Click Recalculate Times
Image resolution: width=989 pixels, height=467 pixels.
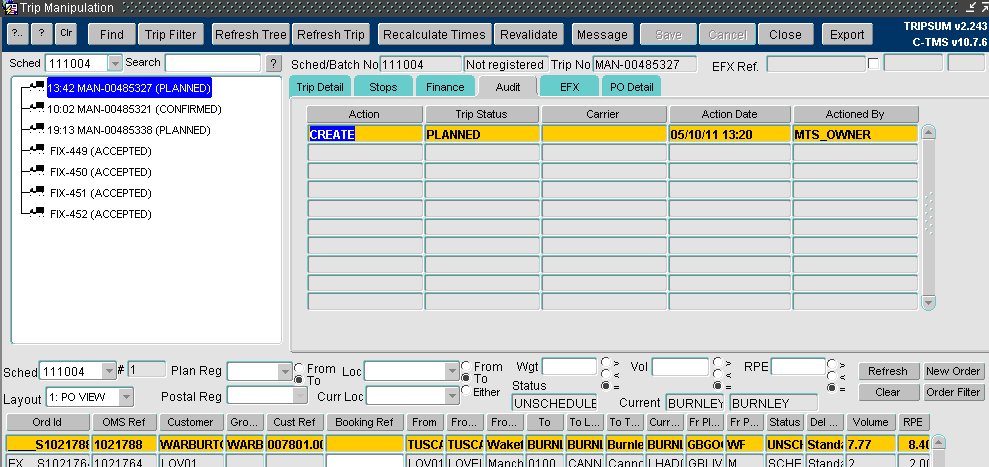coord(435,35)
